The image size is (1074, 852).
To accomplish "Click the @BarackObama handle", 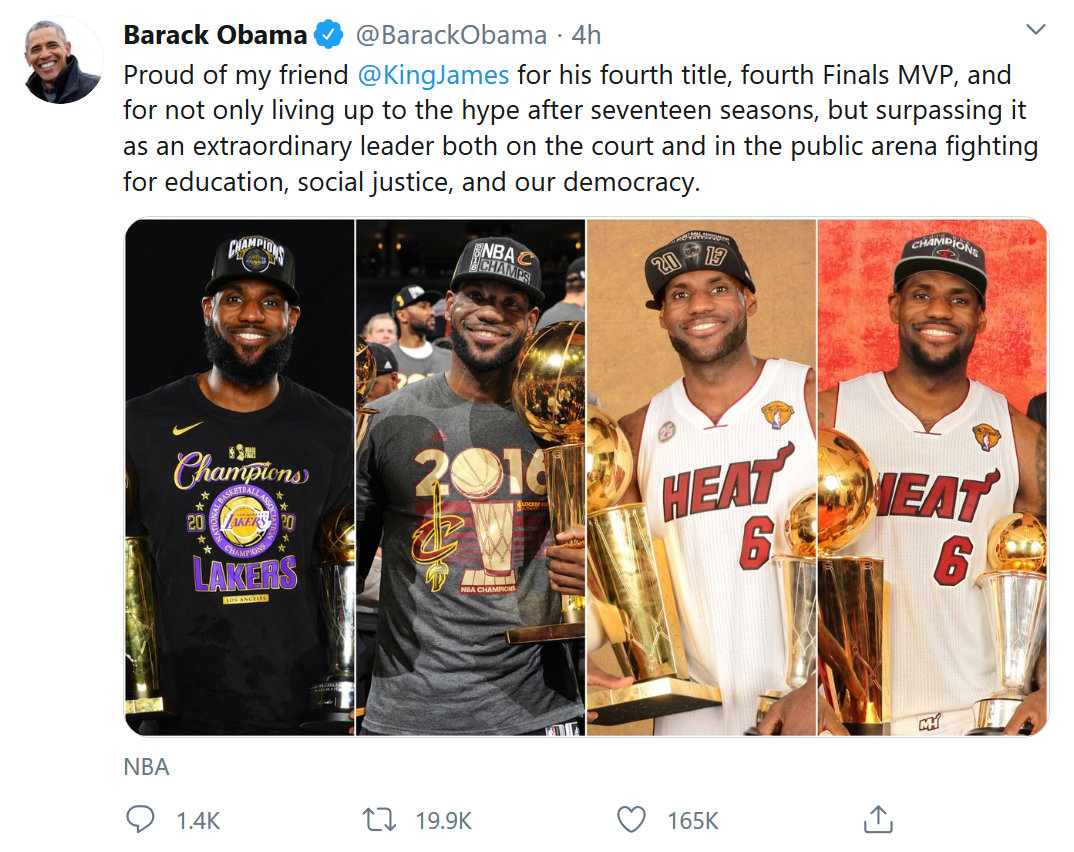I will click(451, 36).
